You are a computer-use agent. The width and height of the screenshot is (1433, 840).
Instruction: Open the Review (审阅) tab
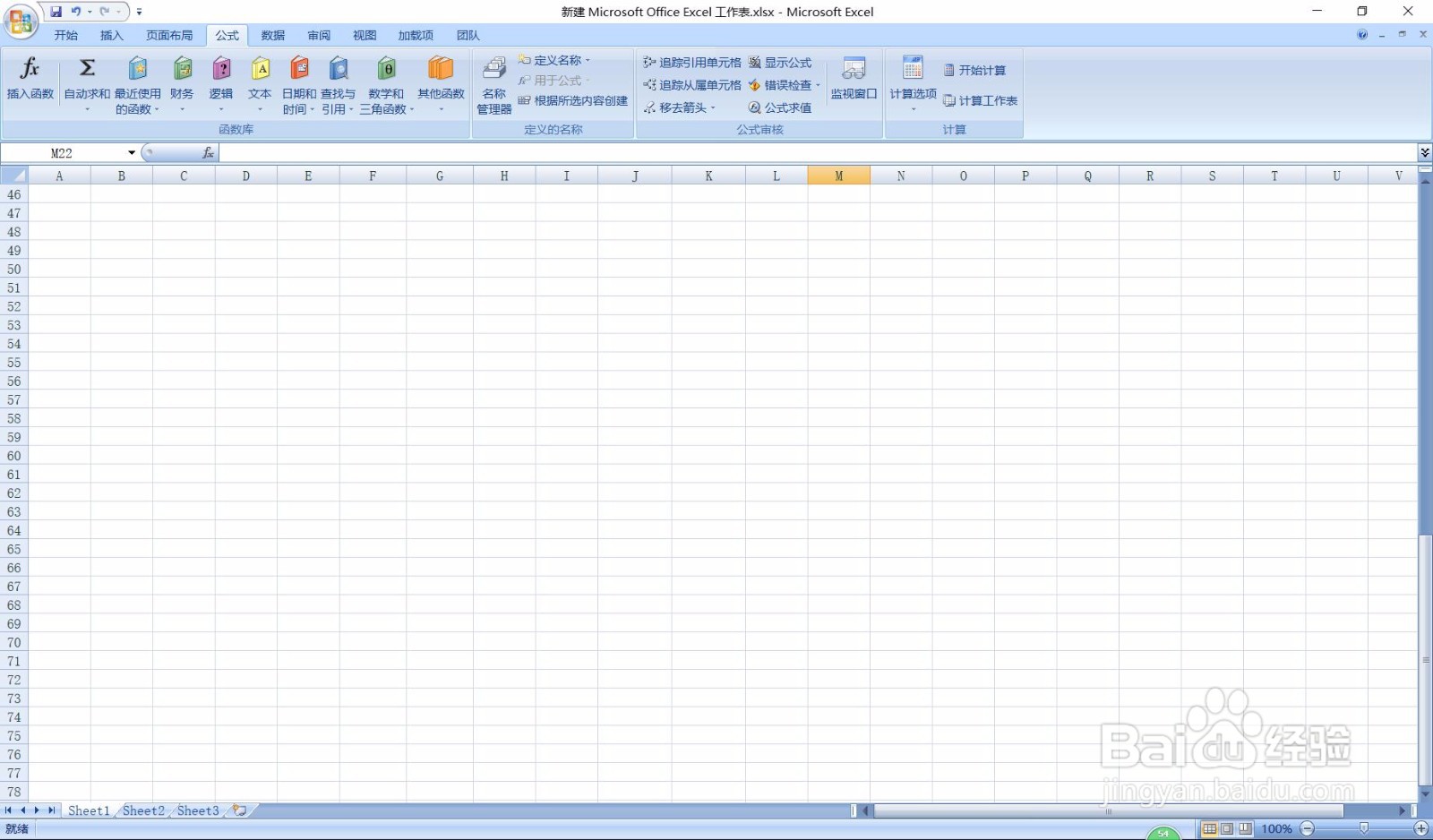coord(319,36)
